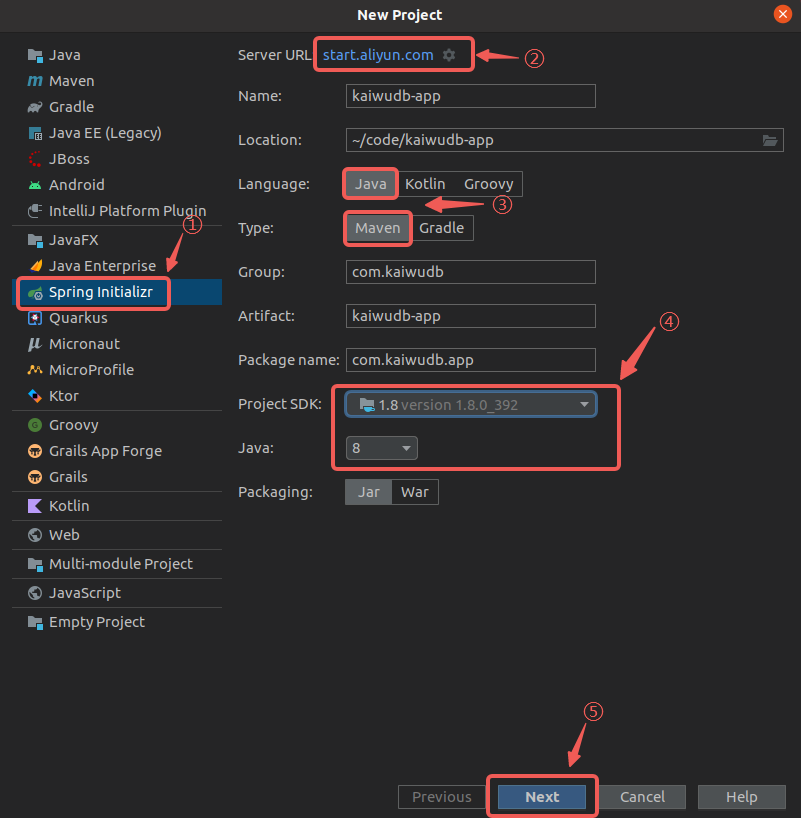Open server URL settings gear
801x818 pixels.
pos(449,55)
